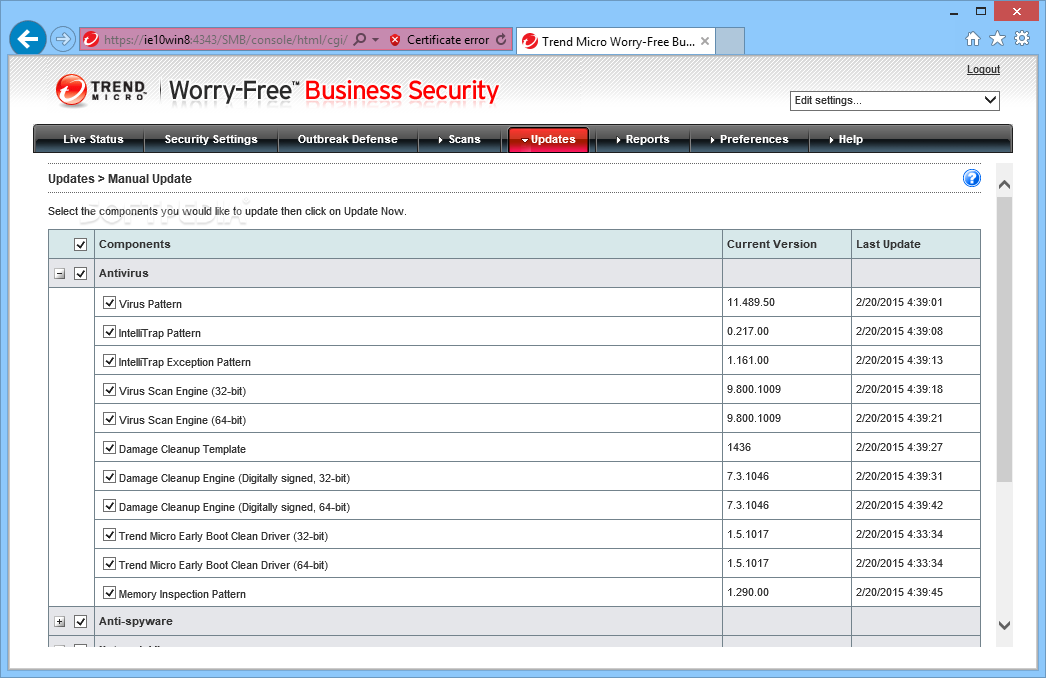Minimize the browser window

coord(954,11)
